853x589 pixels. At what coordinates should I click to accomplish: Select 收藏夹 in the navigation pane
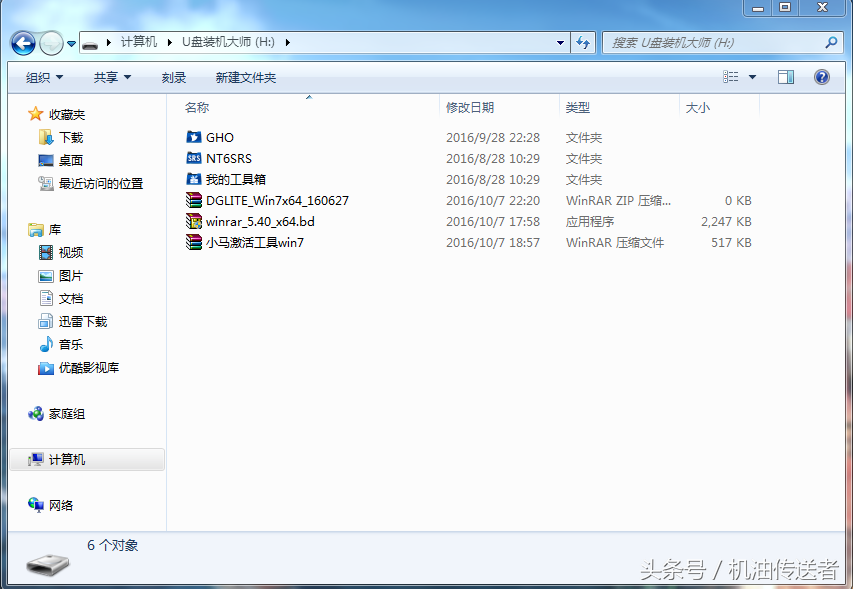point(66,114)
